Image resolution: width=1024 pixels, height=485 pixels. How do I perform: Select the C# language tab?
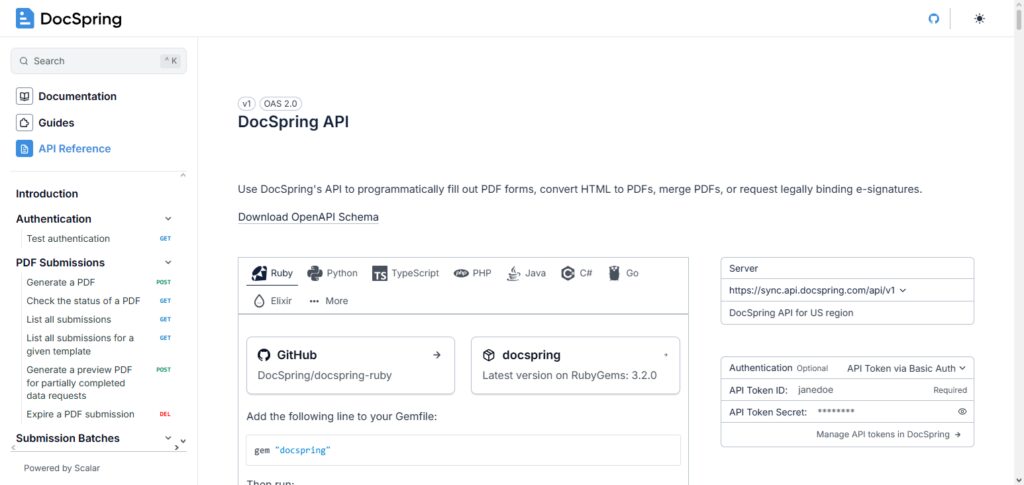(577, 273)
